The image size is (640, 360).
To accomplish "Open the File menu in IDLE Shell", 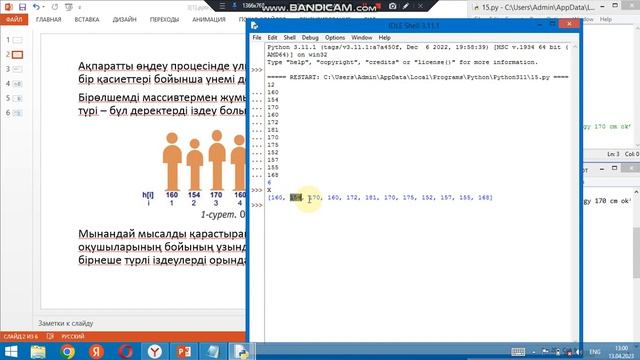I will (257, 38).
